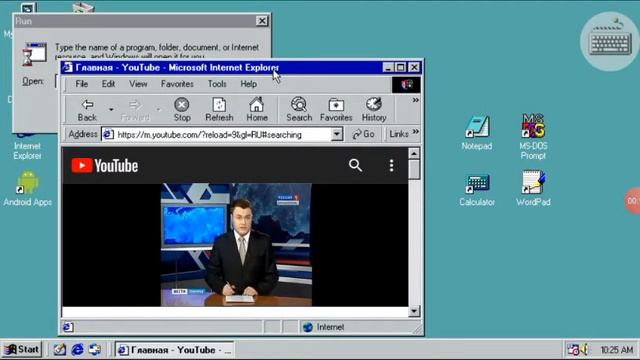
Task: Open the Favorites toolbar button
Action: 336,109
